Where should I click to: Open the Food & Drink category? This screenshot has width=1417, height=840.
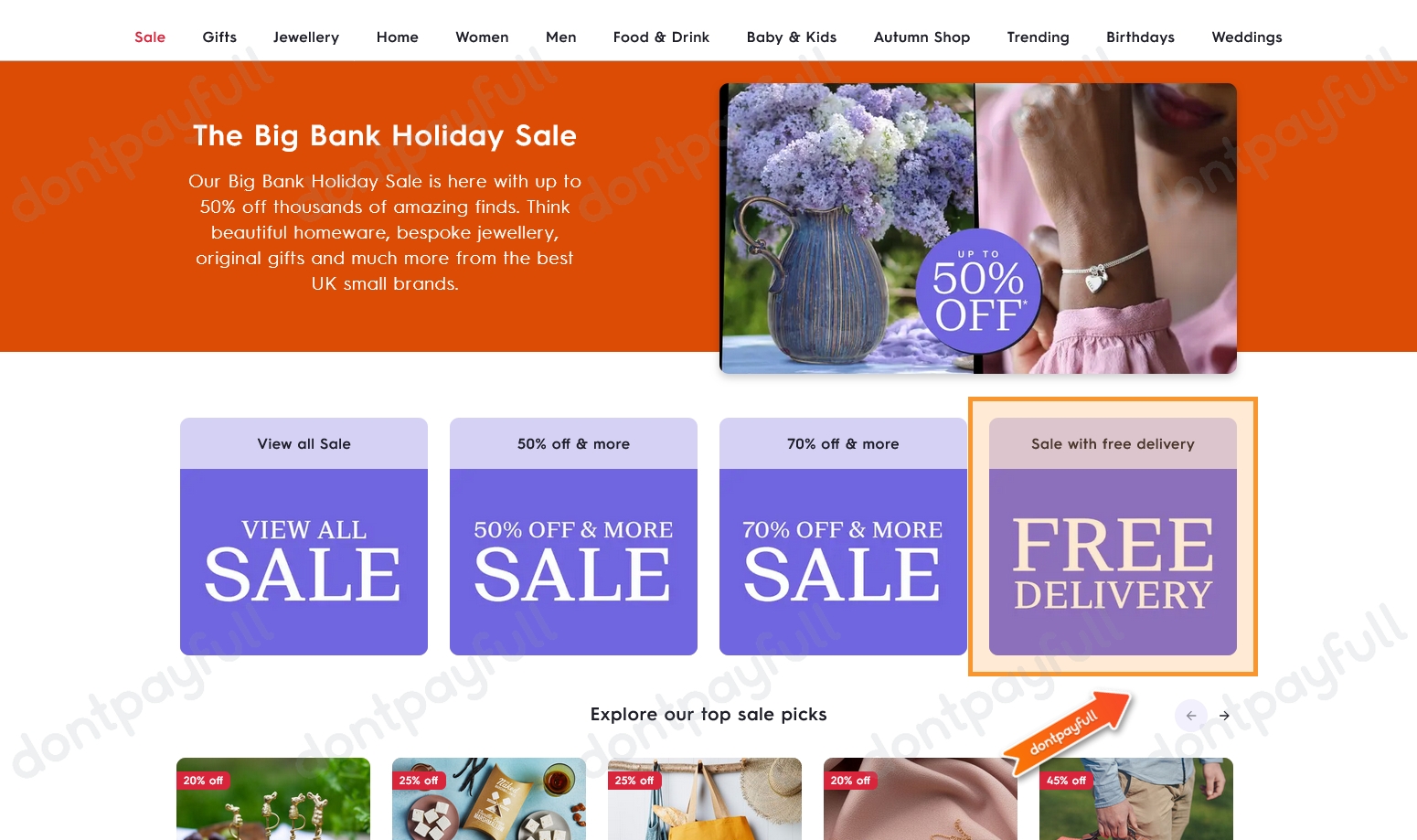pos(661,37)
